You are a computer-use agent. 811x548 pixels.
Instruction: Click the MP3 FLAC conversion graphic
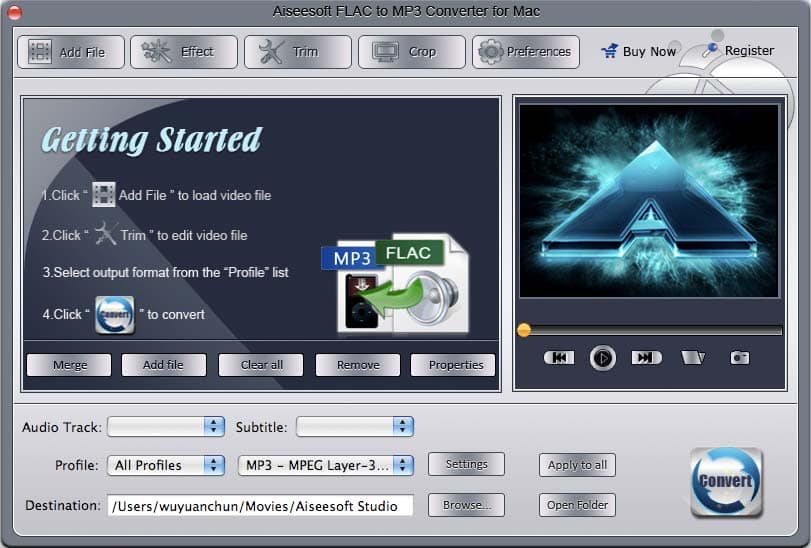pyautogui.click(x=396, y=283)
